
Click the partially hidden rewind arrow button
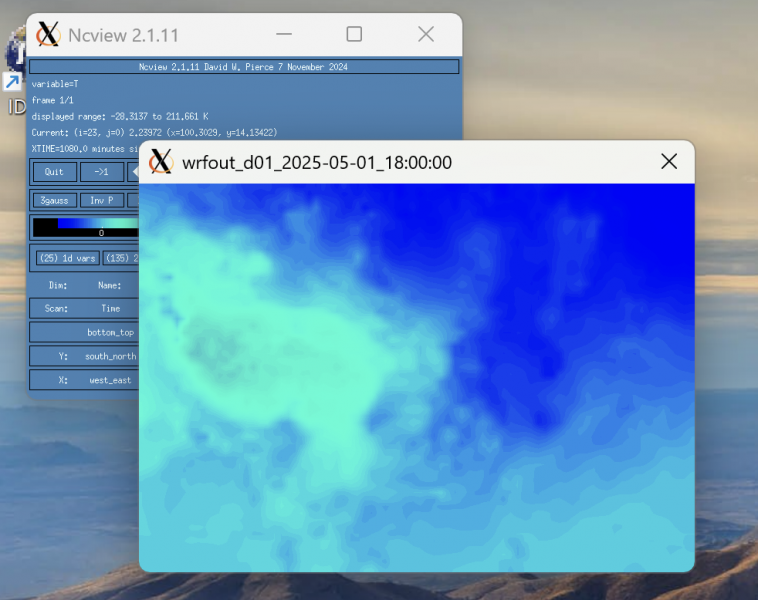pos(134,172)
